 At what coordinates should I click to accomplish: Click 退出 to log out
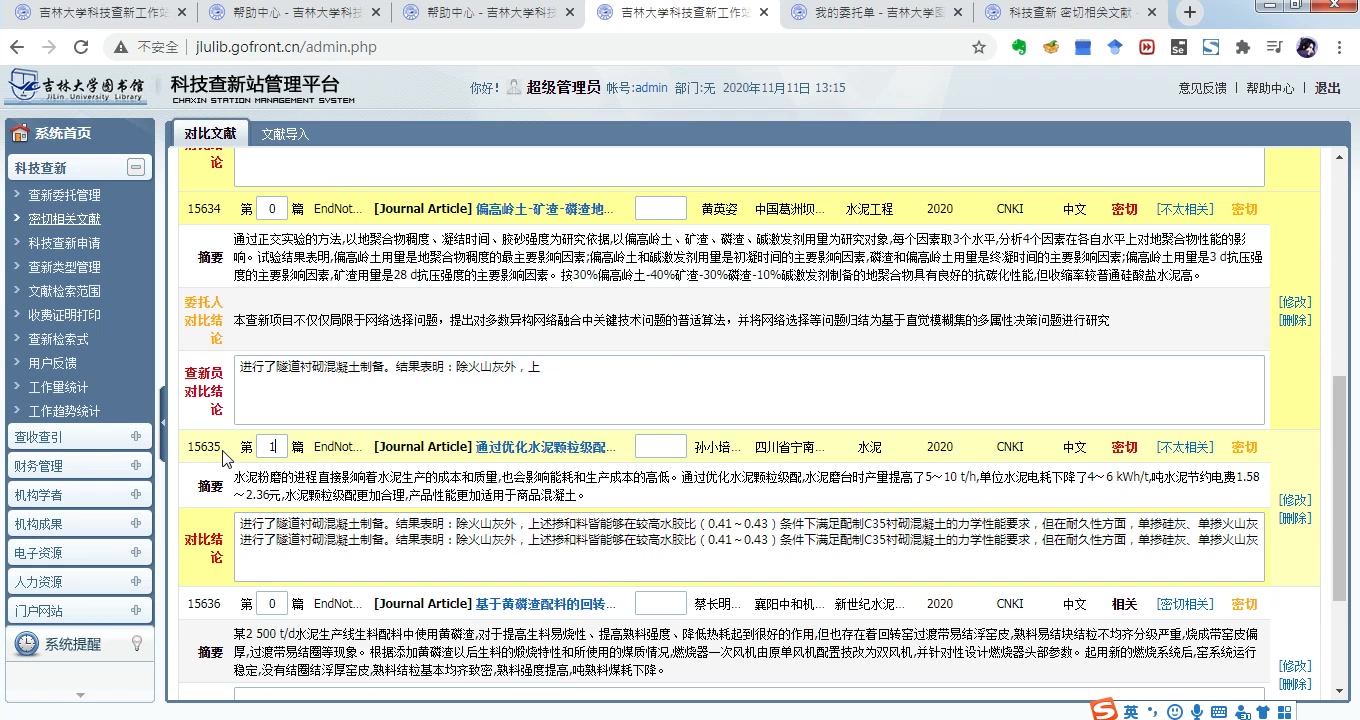pyautogui.click(x=1328, y=88)
